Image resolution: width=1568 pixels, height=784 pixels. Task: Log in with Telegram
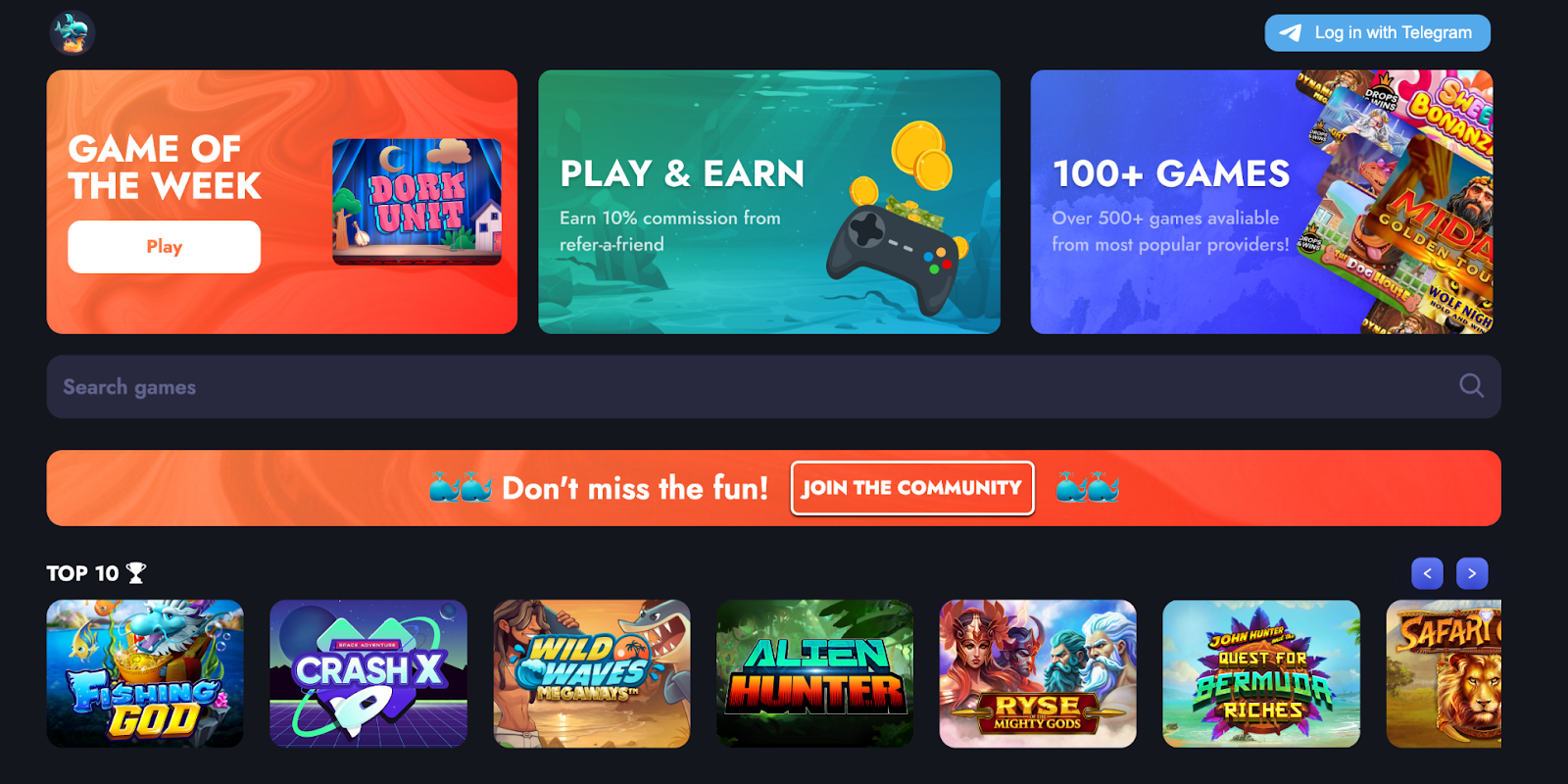tap(1378, 33)
